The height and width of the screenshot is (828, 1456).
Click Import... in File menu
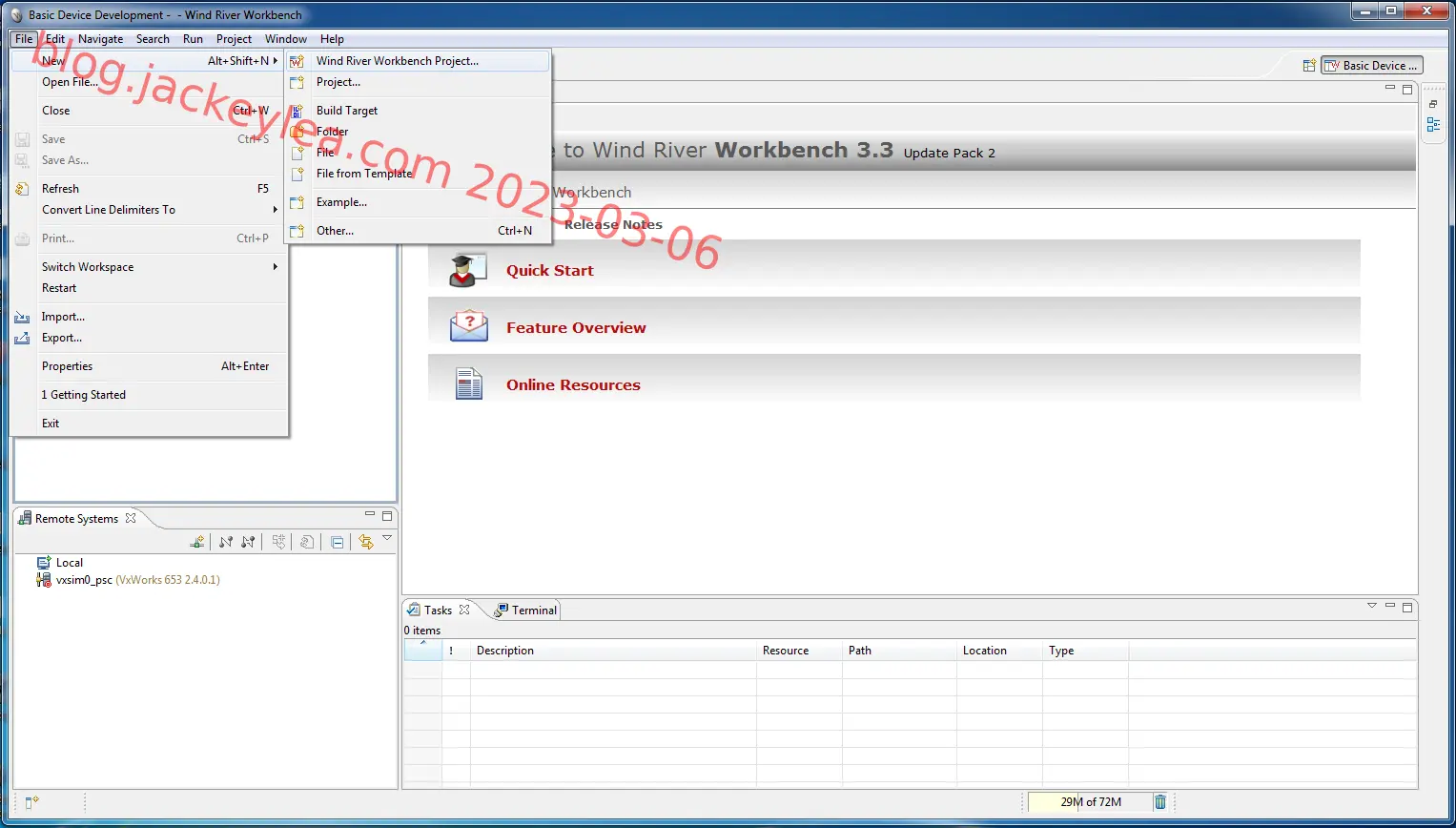tap(149, 317)
